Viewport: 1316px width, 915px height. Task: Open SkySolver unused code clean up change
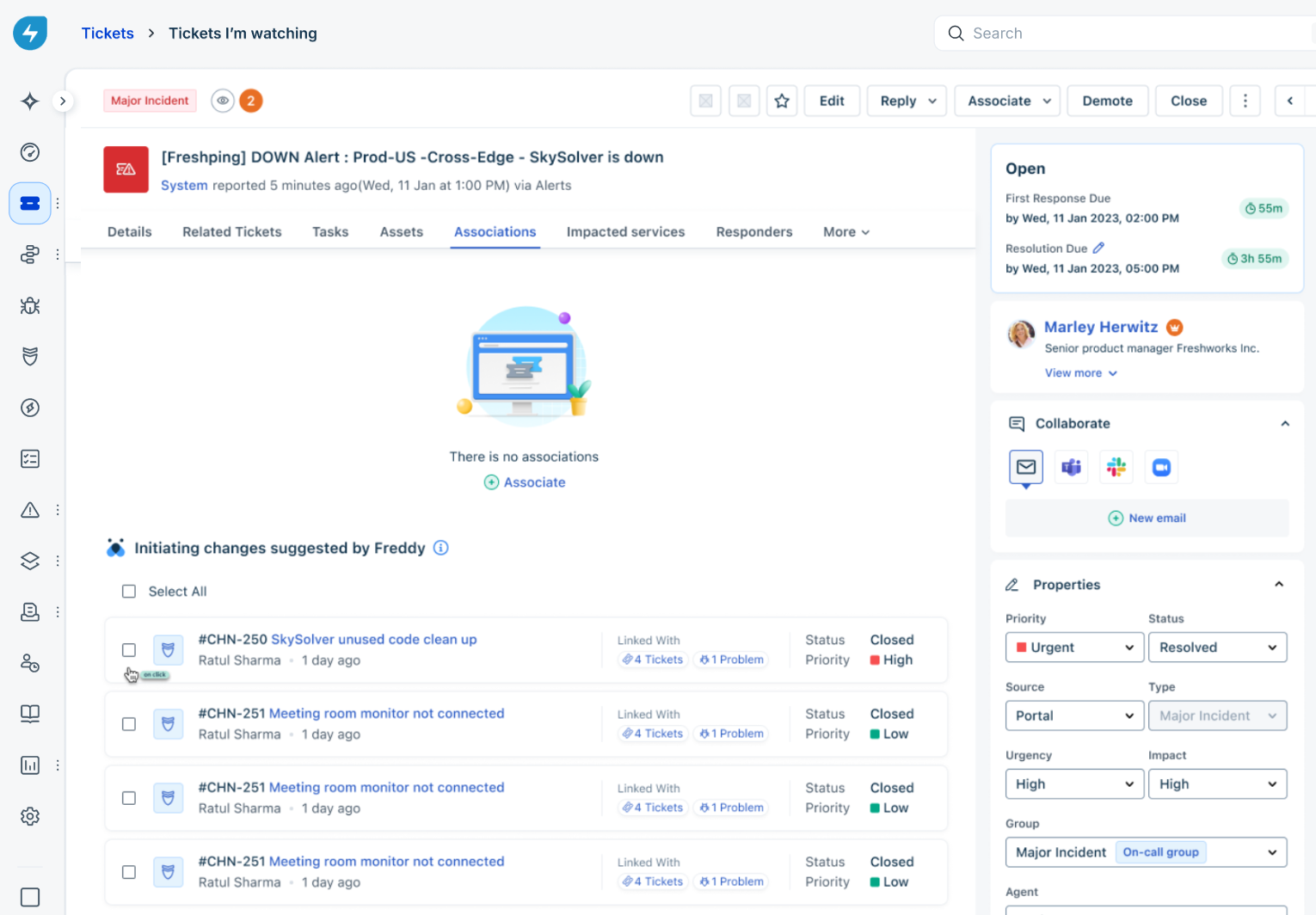tap(374, 640)
